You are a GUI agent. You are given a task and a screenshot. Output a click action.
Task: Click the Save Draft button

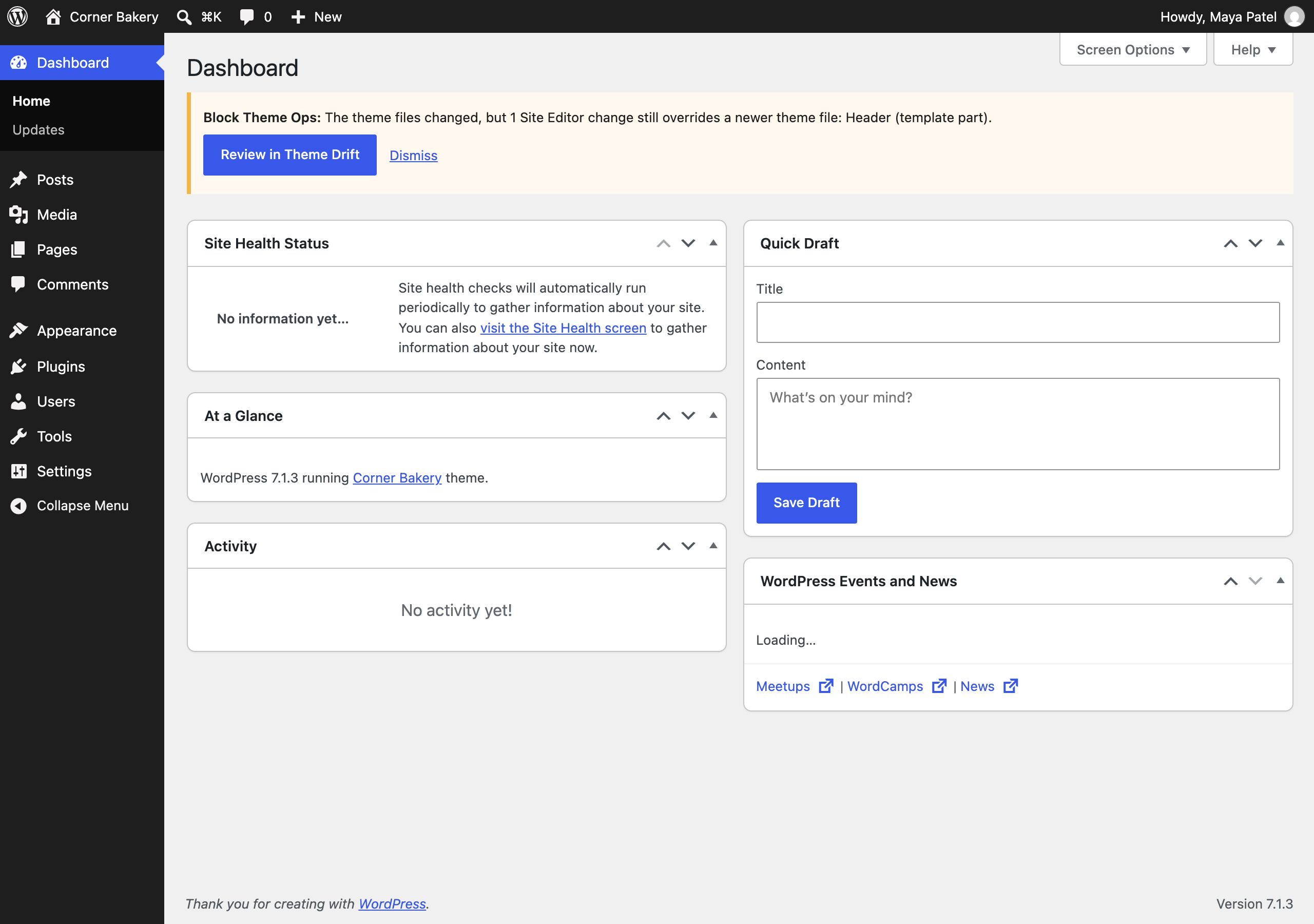806,503
